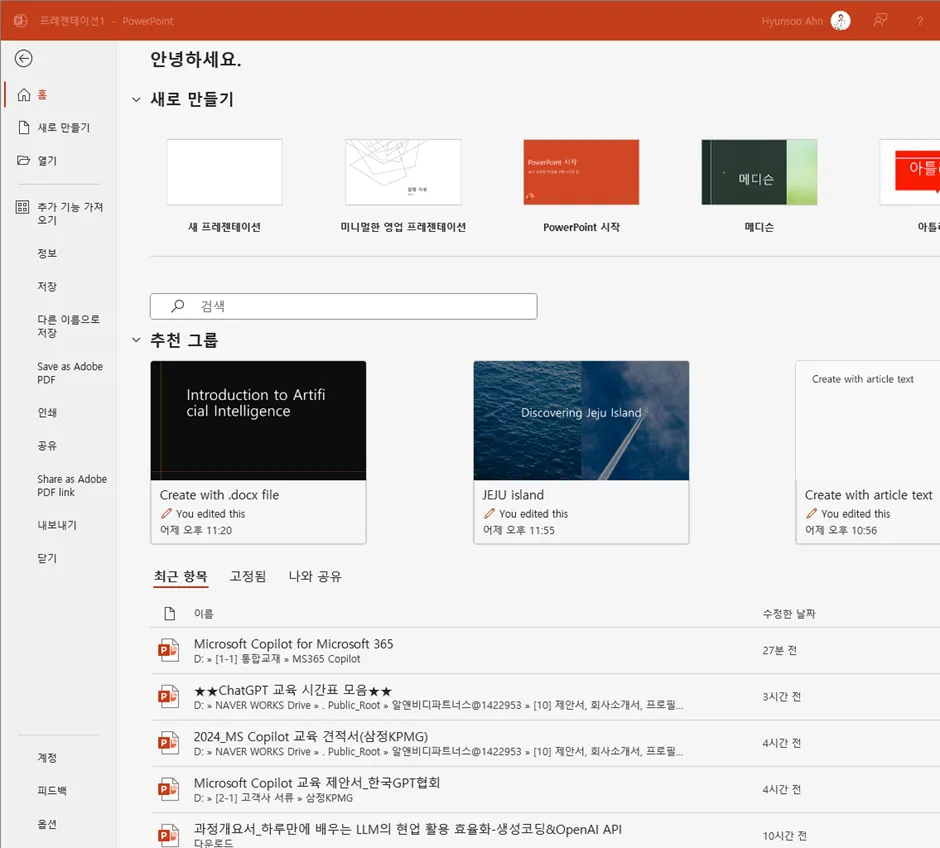The width and height of the screenshot is (940, 848).
Task: Click the pencil icon on JEJU island card
Action: tap(489, 514)
